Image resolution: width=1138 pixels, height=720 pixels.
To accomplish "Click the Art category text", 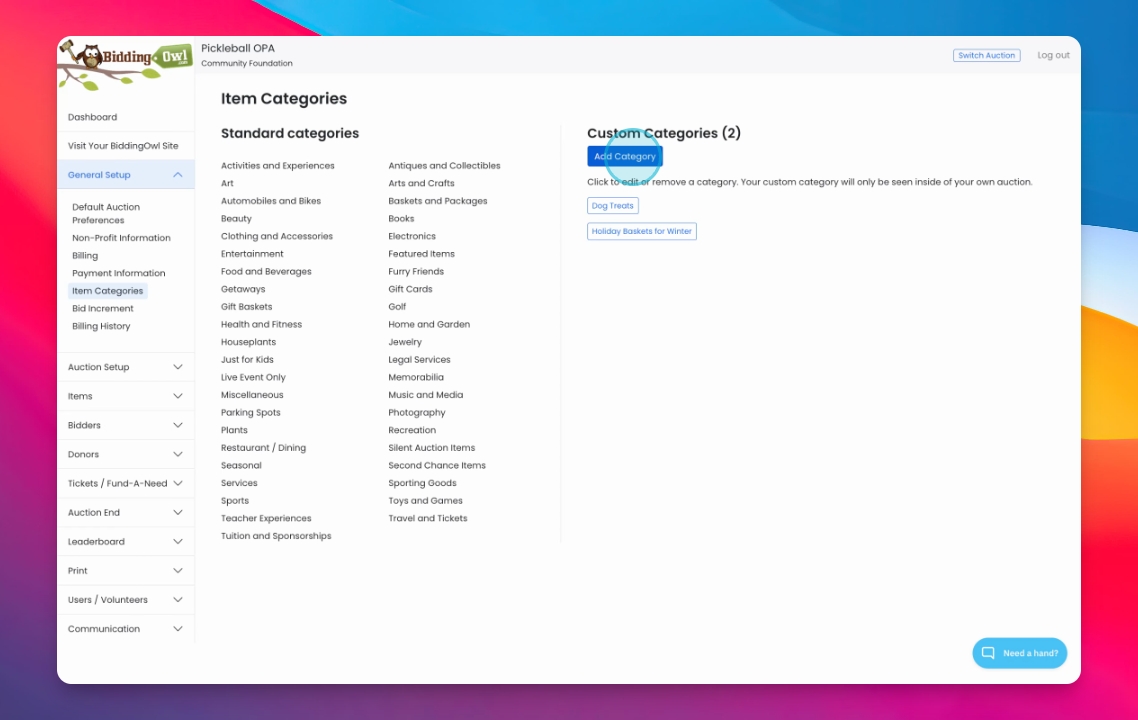I will point(227,183).
